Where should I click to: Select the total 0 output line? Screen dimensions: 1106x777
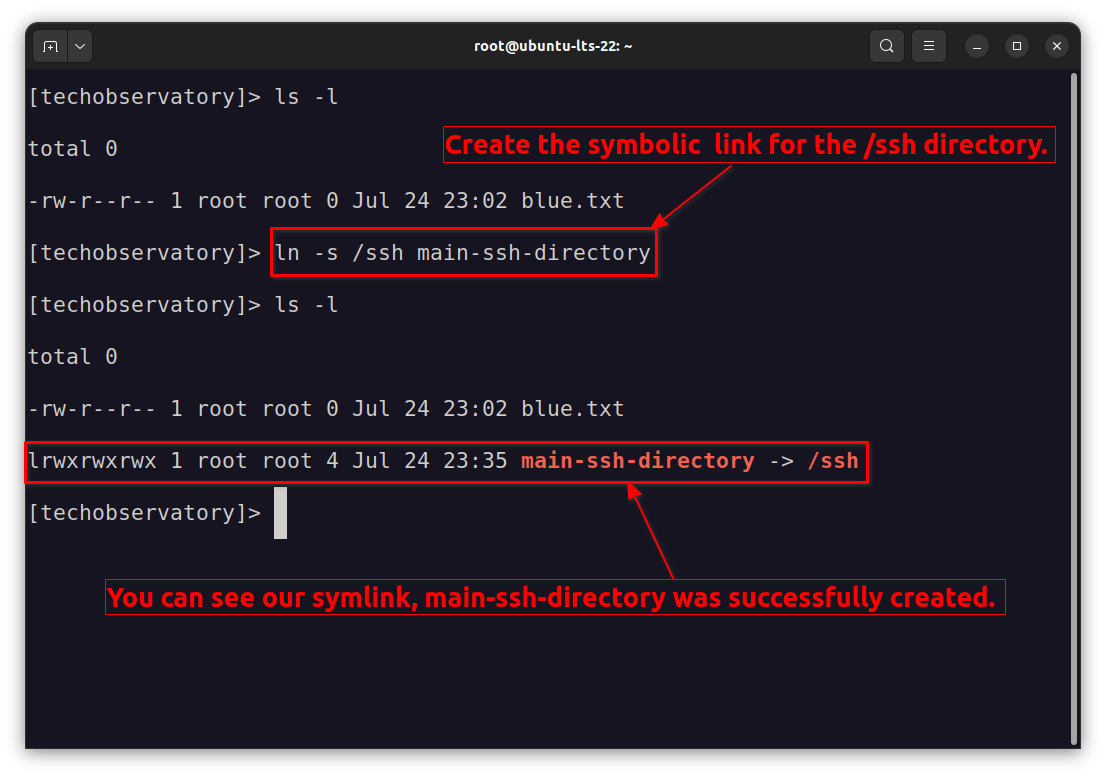[71, 148]
